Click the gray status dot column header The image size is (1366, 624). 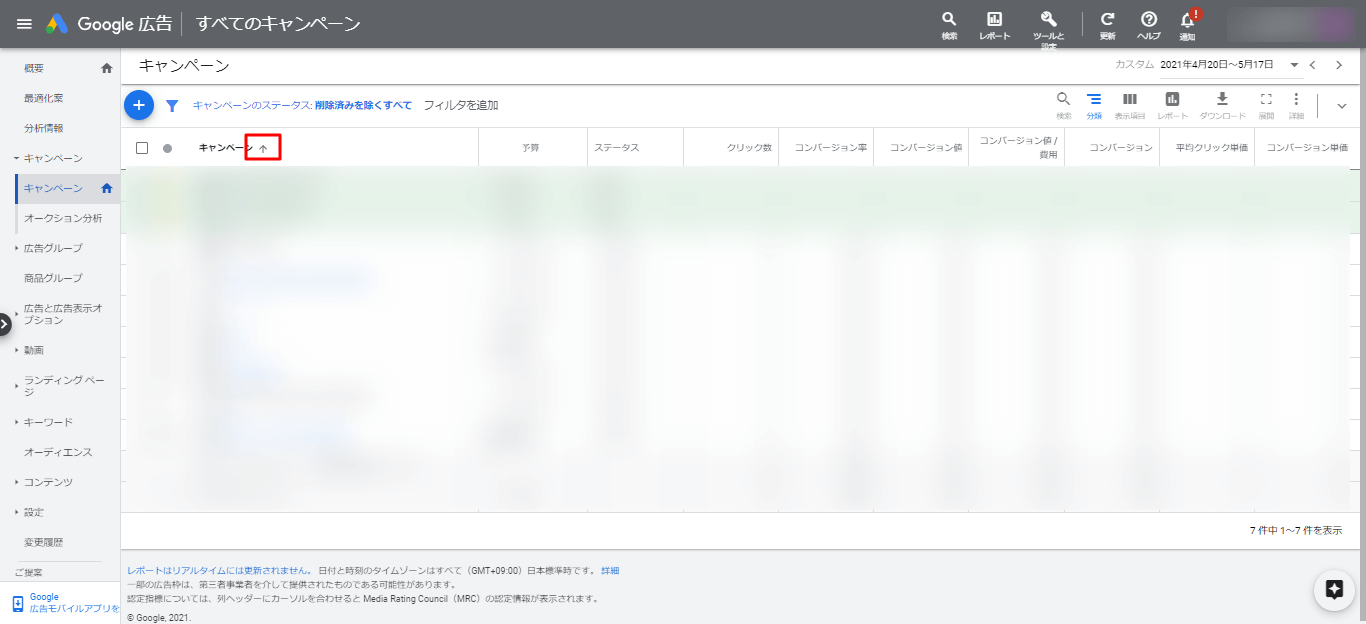click(167, 148)
